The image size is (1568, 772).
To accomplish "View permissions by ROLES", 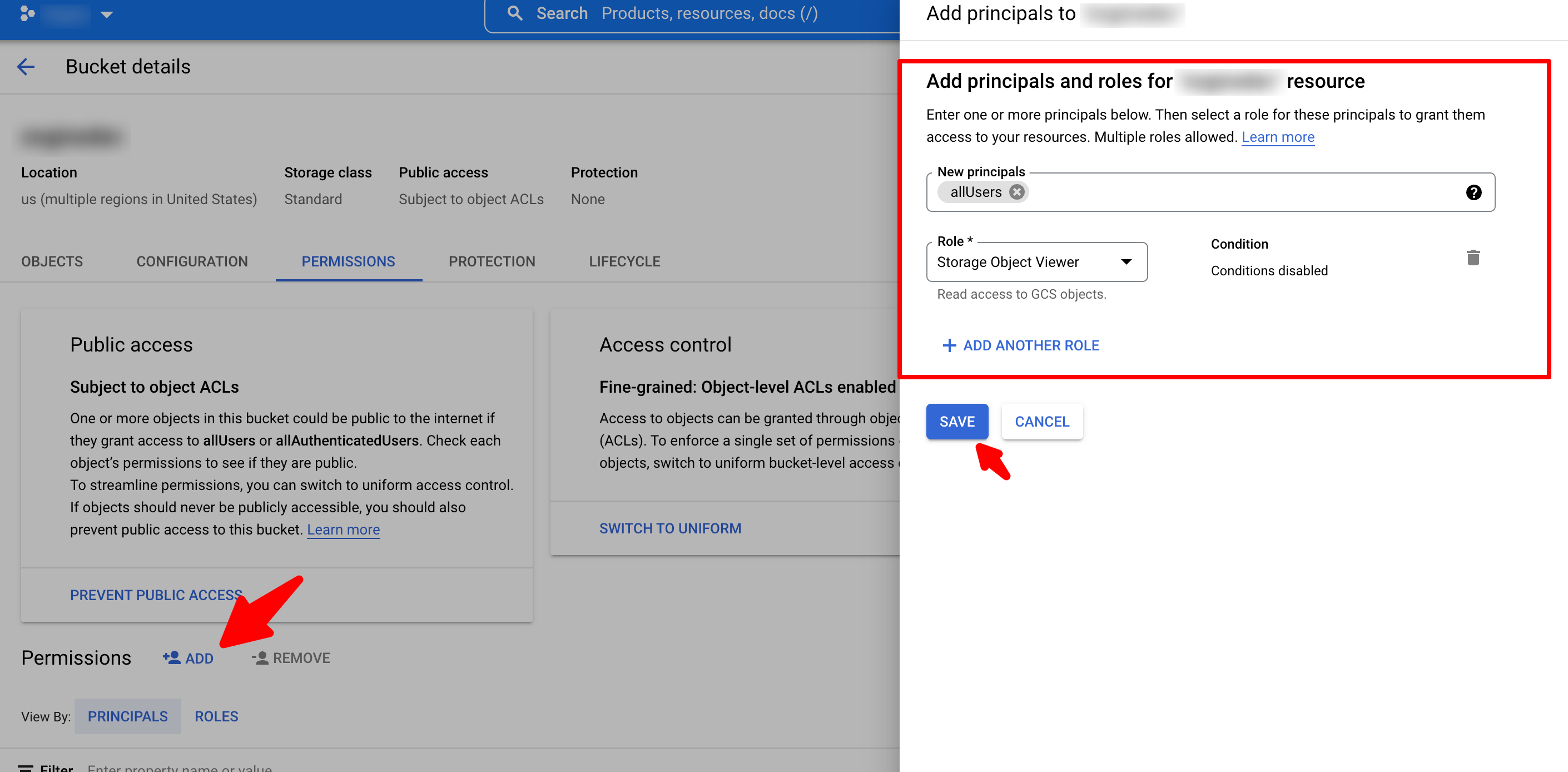I will pyautogui.click(x=216, y=716).
